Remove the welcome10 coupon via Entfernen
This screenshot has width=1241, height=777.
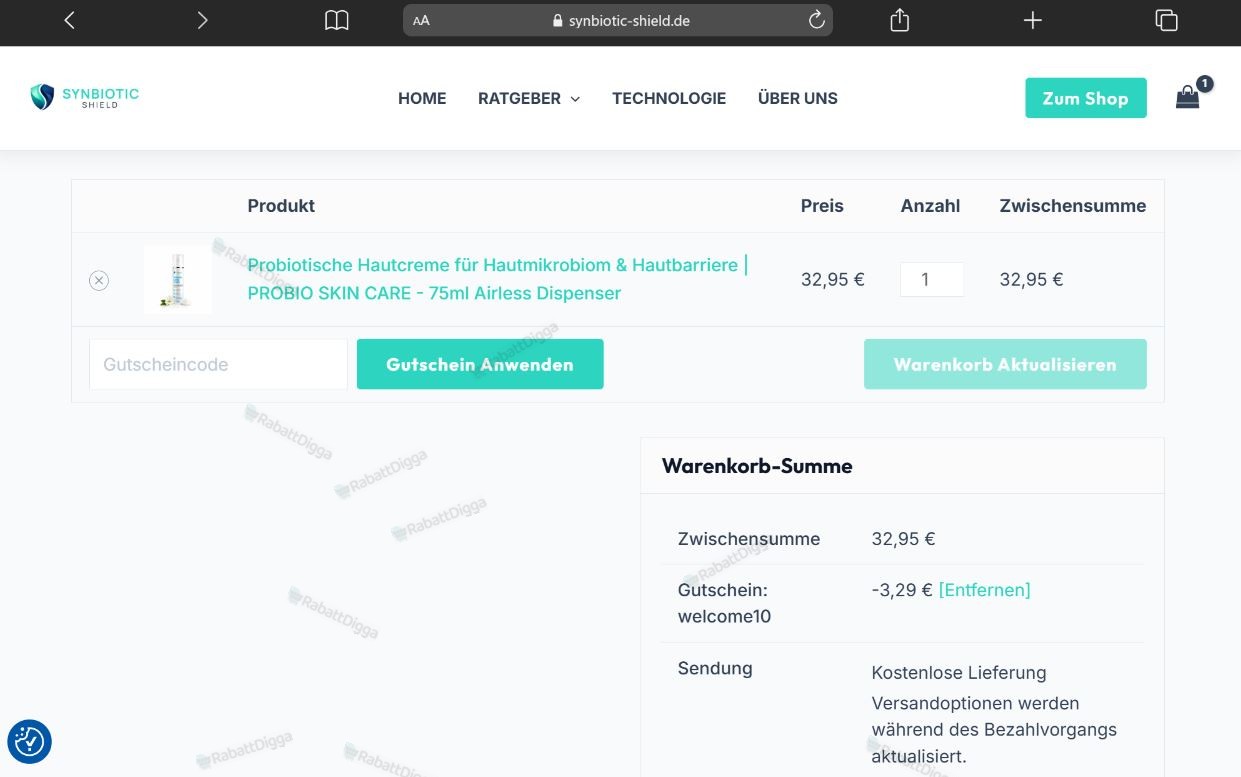pos(984,590)
